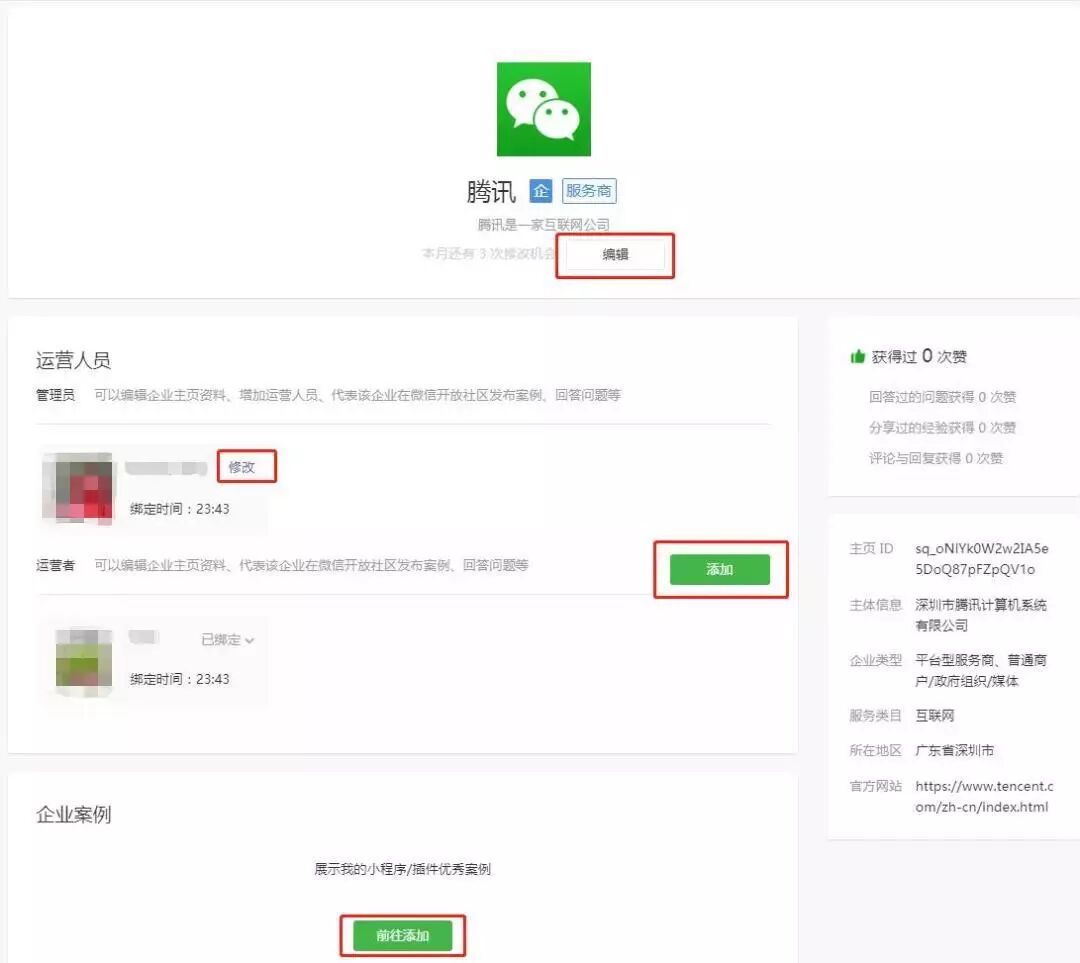
Task: Click the 管理员 label
Action: click(55, 395)
